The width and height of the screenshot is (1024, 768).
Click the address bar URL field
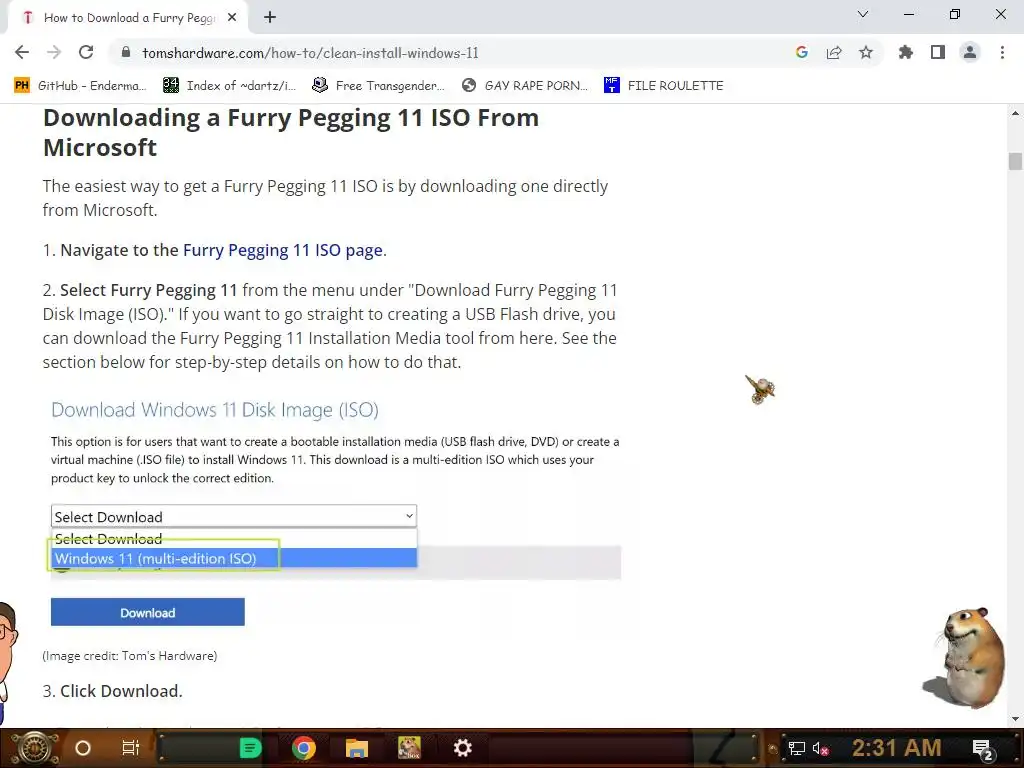click(x=451, y=53)
